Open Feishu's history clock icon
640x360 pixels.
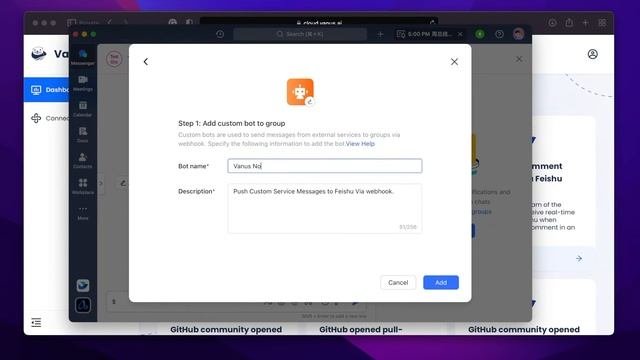coord(220,34)
